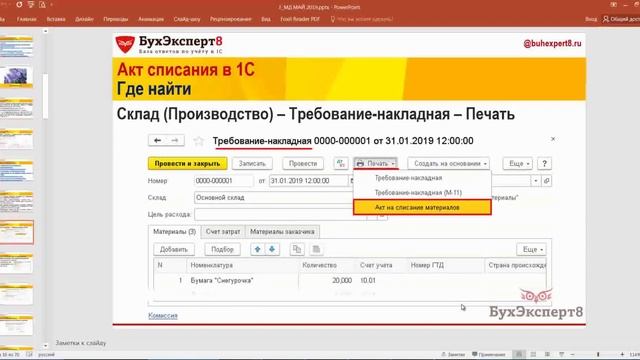Open the Главная ribbon tab
This screenshot has width=640, height=360.
point(27,19)
